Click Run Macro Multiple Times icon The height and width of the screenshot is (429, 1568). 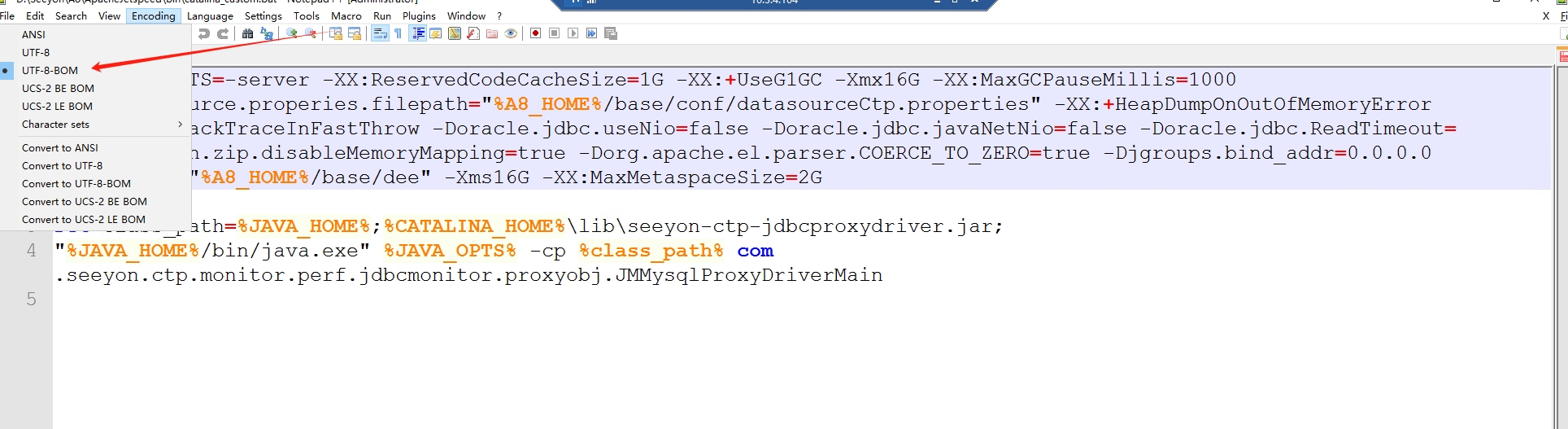[592, 33]
